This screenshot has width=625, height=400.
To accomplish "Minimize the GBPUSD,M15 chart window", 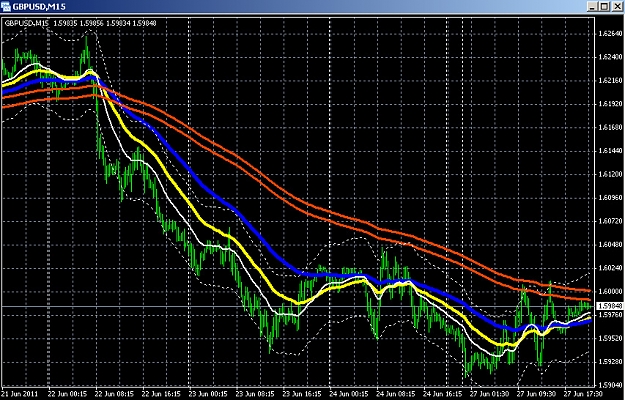I will [592, 6].
